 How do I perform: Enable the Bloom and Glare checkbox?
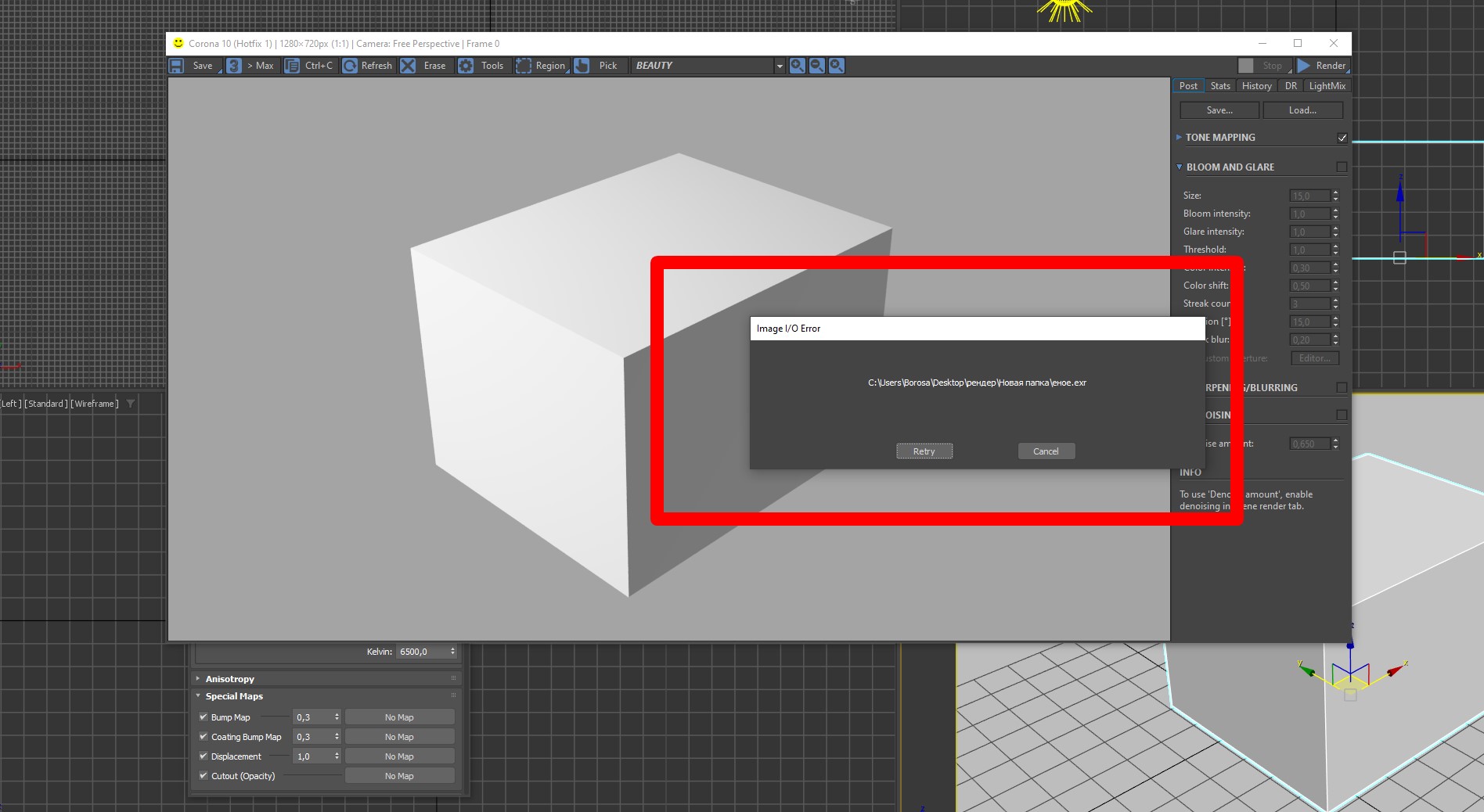pos(1342,167)
